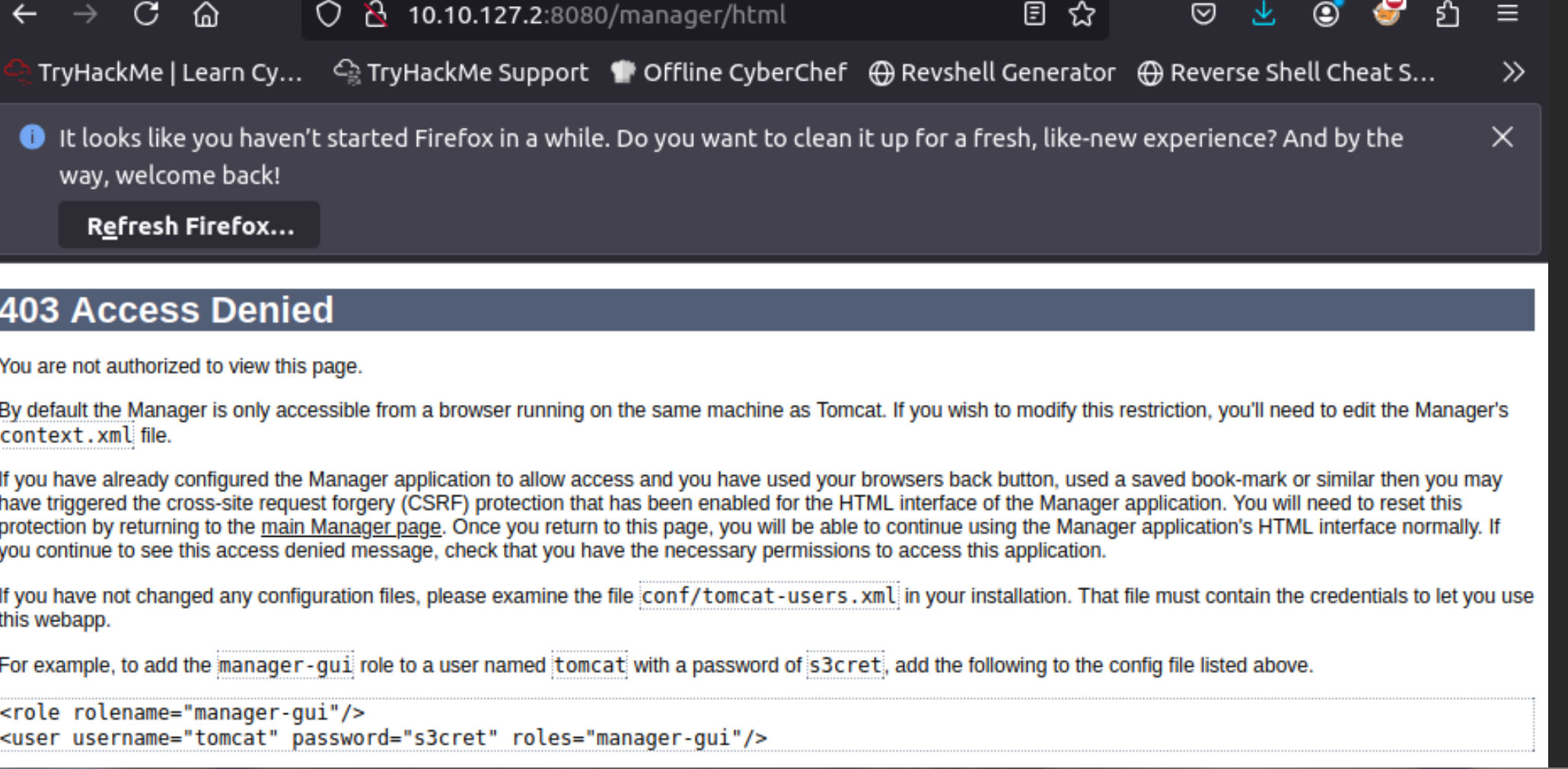
Task: Dismiss the Firefox welcome back notification
Action: pyautogui.click(x=1502, y=137)
